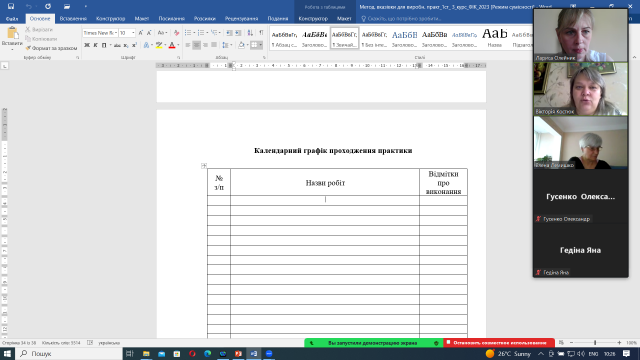
Task: Expand the font color arrow
Action: (x=178, y=45)
